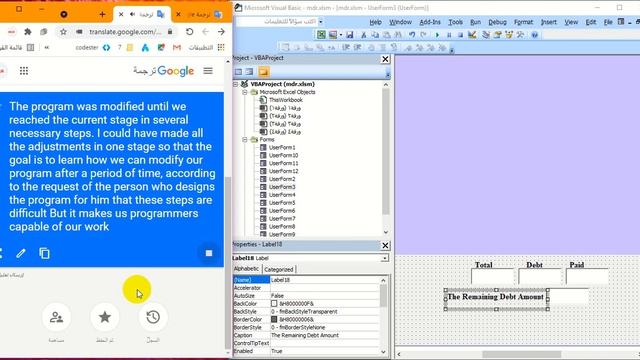Viewport: 640px width, 360px height.
Task: Select UserForm7 in the project tree
Action: 282,218
